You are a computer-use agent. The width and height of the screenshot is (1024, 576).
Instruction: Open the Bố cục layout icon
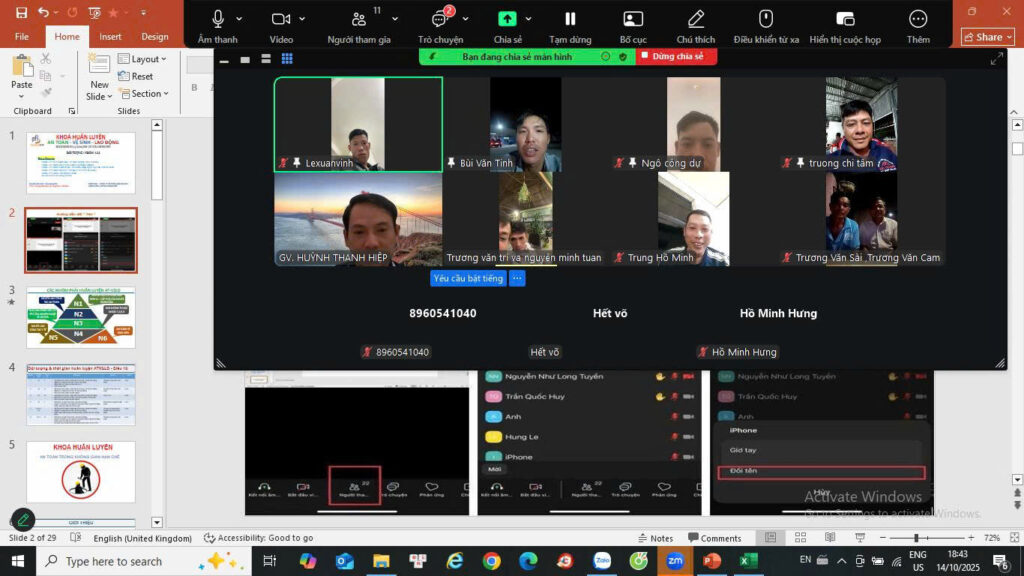(633, 19)
